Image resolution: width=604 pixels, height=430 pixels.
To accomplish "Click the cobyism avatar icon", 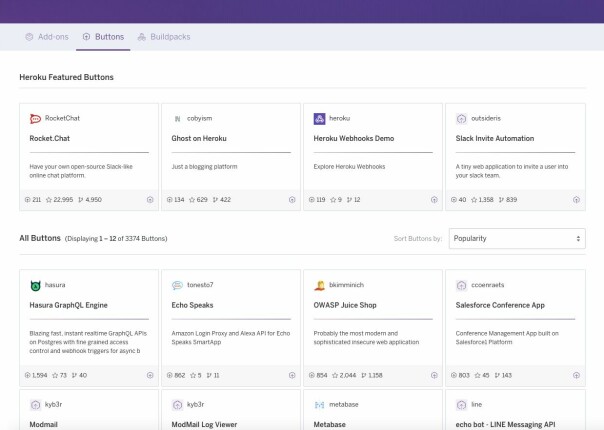I will [x=177, y=119].
